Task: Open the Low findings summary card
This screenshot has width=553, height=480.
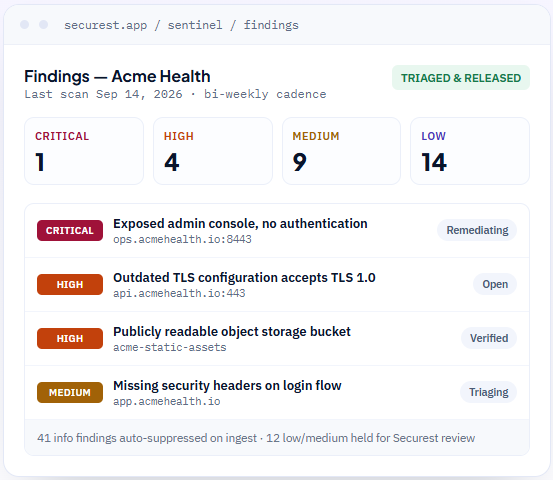Action: click(470, 151)
